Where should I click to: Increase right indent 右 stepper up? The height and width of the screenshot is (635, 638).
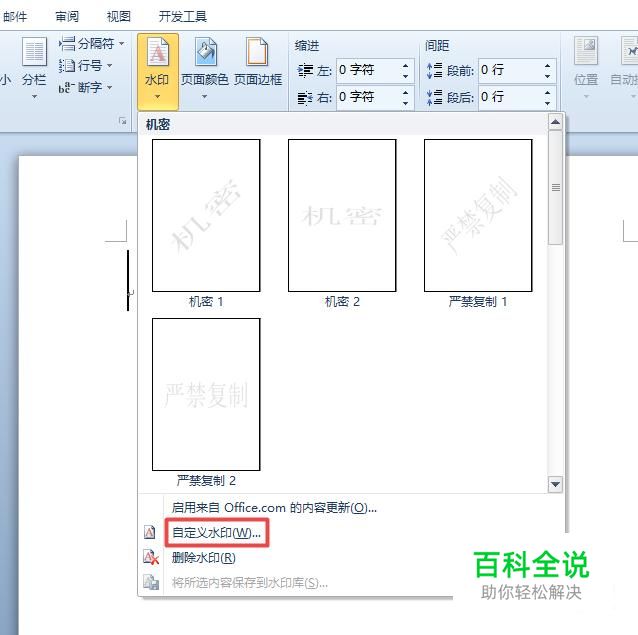405,93
